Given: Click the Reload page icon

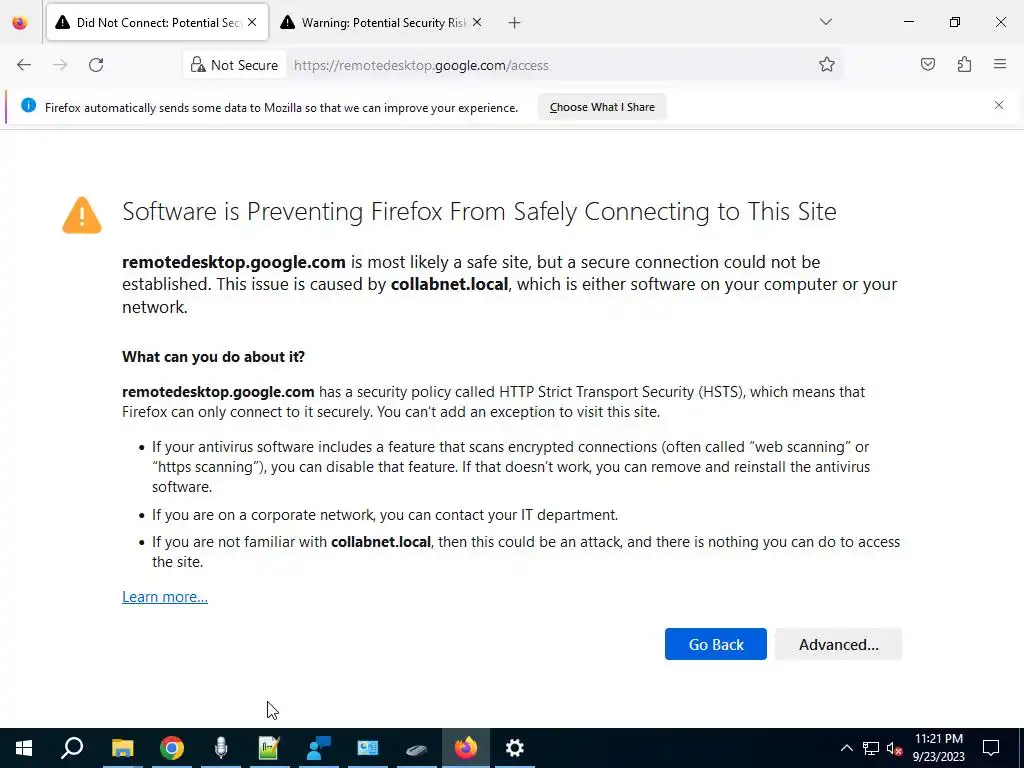Looking at the screenshot, I should tap(96, 65).
